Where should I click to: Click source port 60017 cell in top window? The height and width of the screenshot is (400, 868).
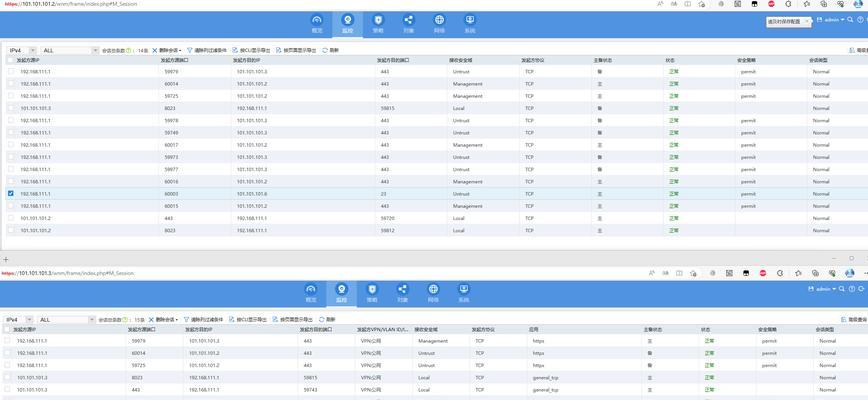pos(170,145)
